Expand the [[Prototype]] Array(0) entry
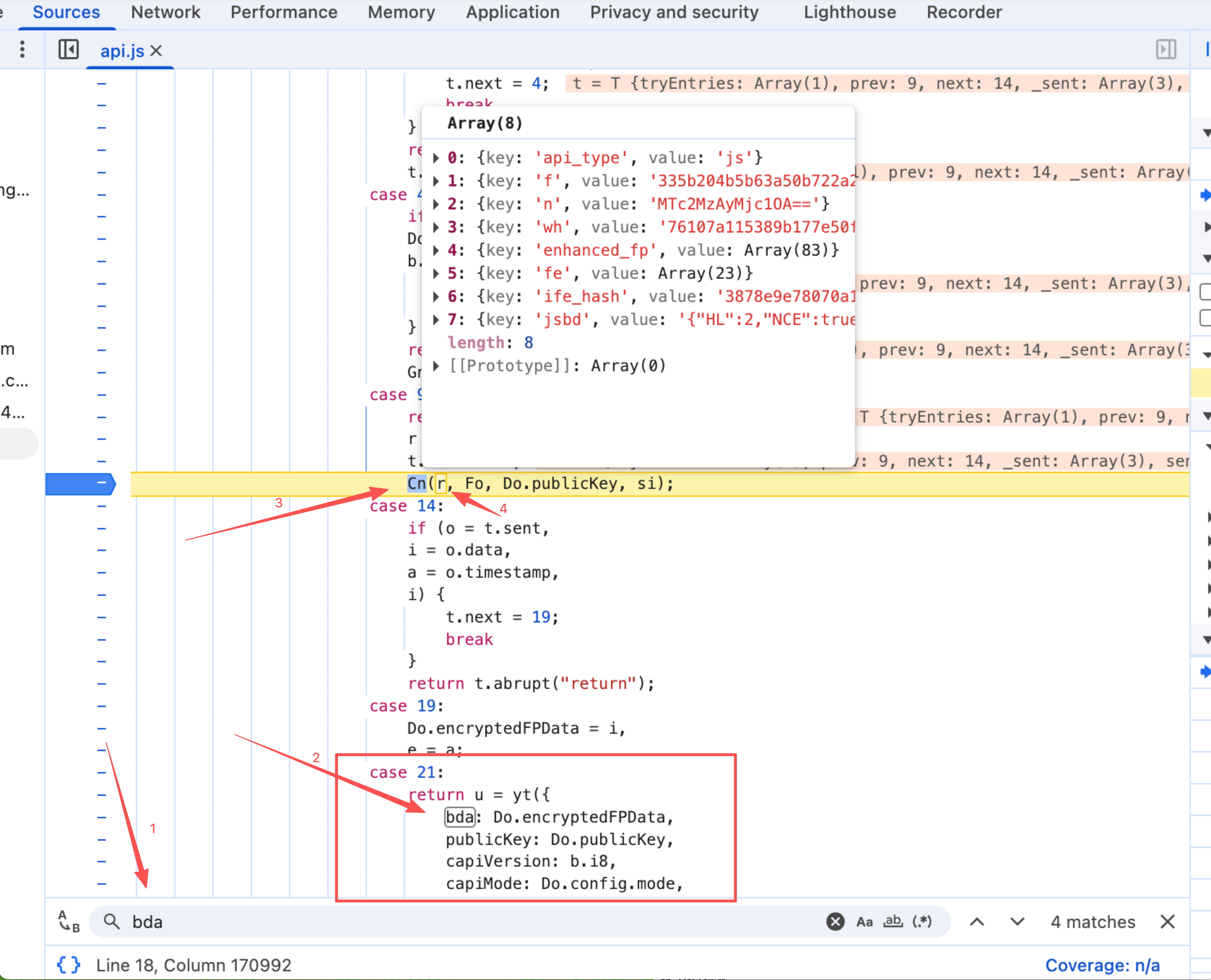Image resolution: width=1211 pixels, height=980 pixels. pos(436,366)
